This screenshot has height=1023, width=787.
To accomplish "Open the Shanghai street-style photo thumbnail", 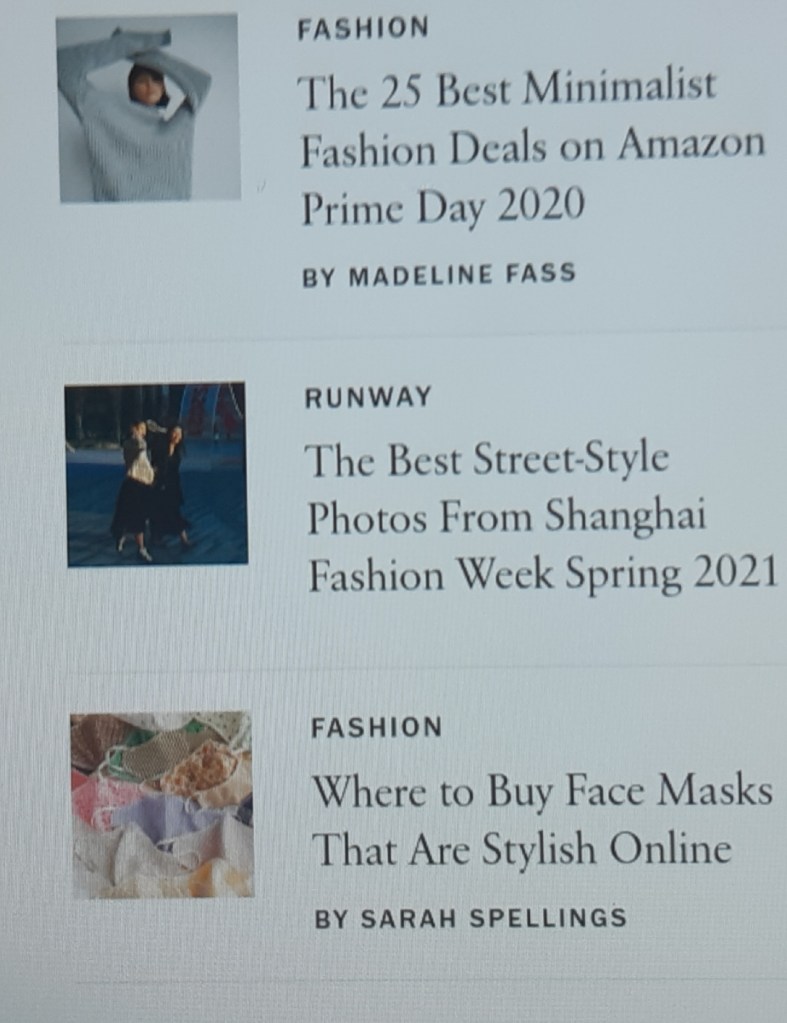I will pyautogui.click(x=156, y=474).
